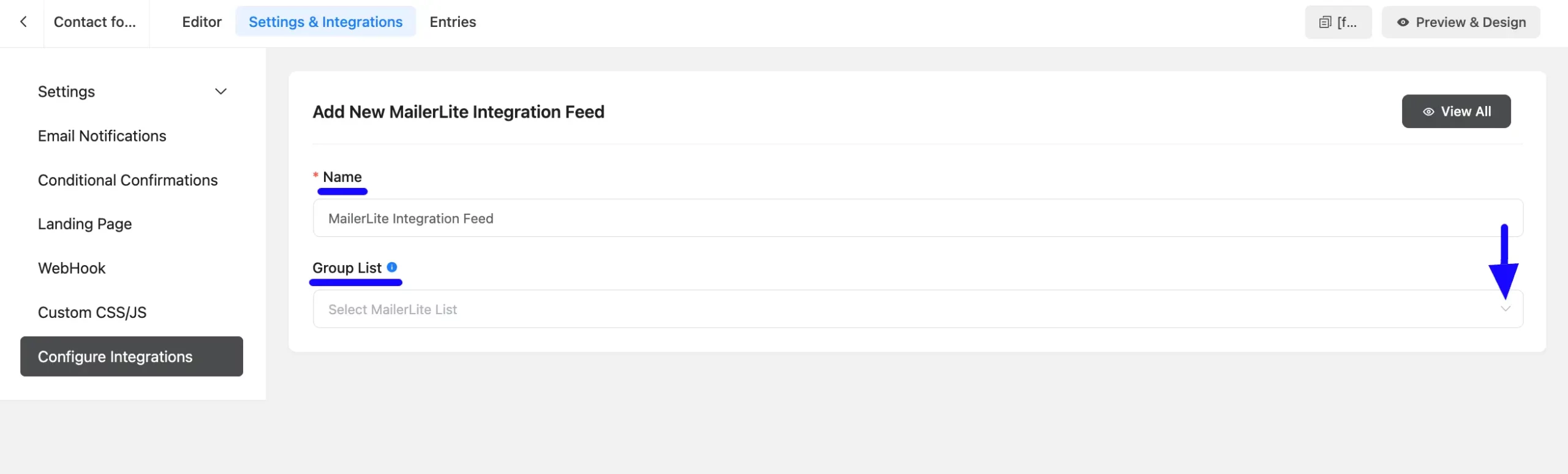Image resolution: width=1568 pixels, height=474 pixels.
Task: Click the eye icon in View All
Action: tap(1428, 111)
